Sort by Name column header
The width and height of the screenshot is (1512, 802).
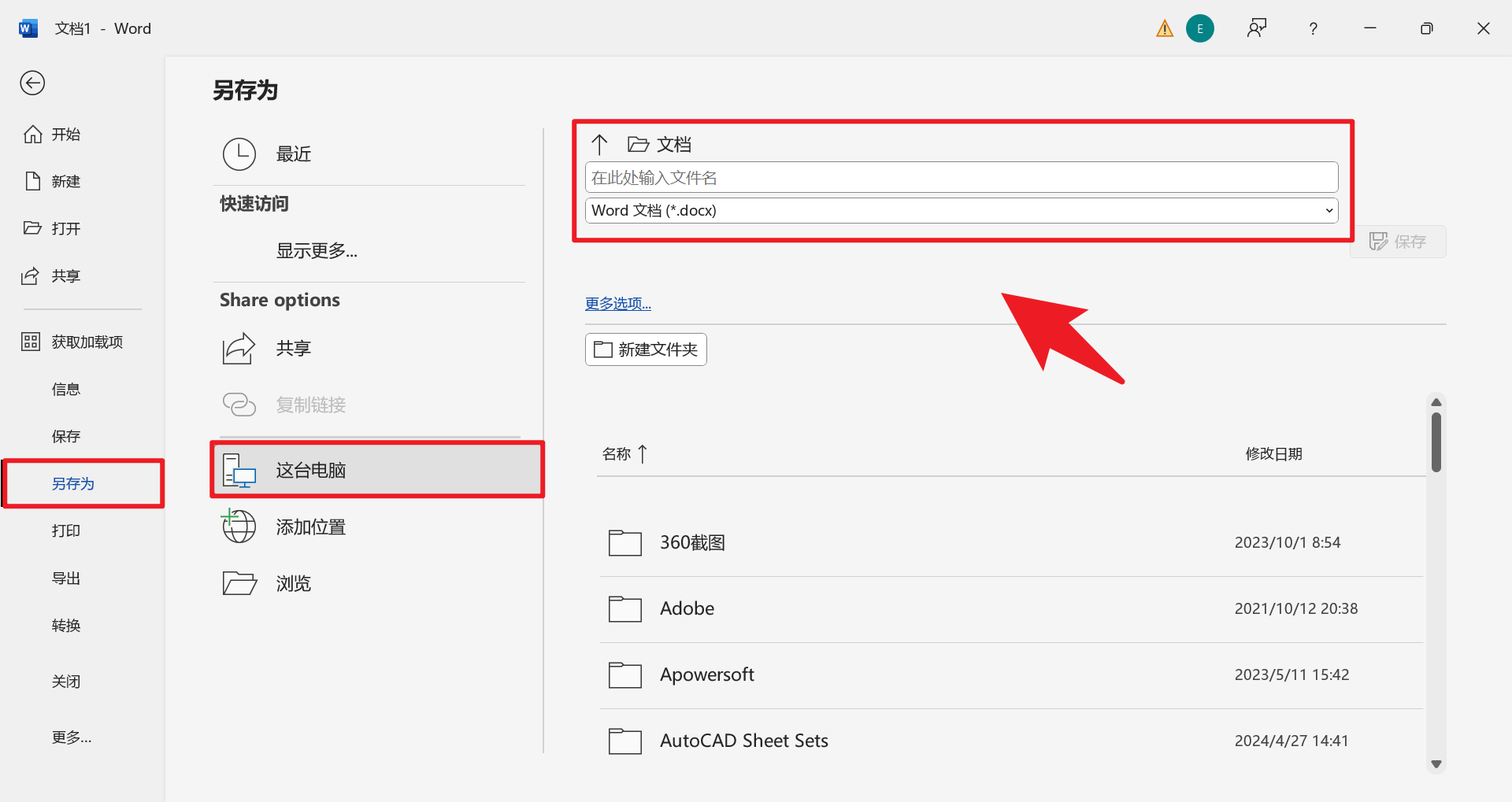tap(617, 454)
